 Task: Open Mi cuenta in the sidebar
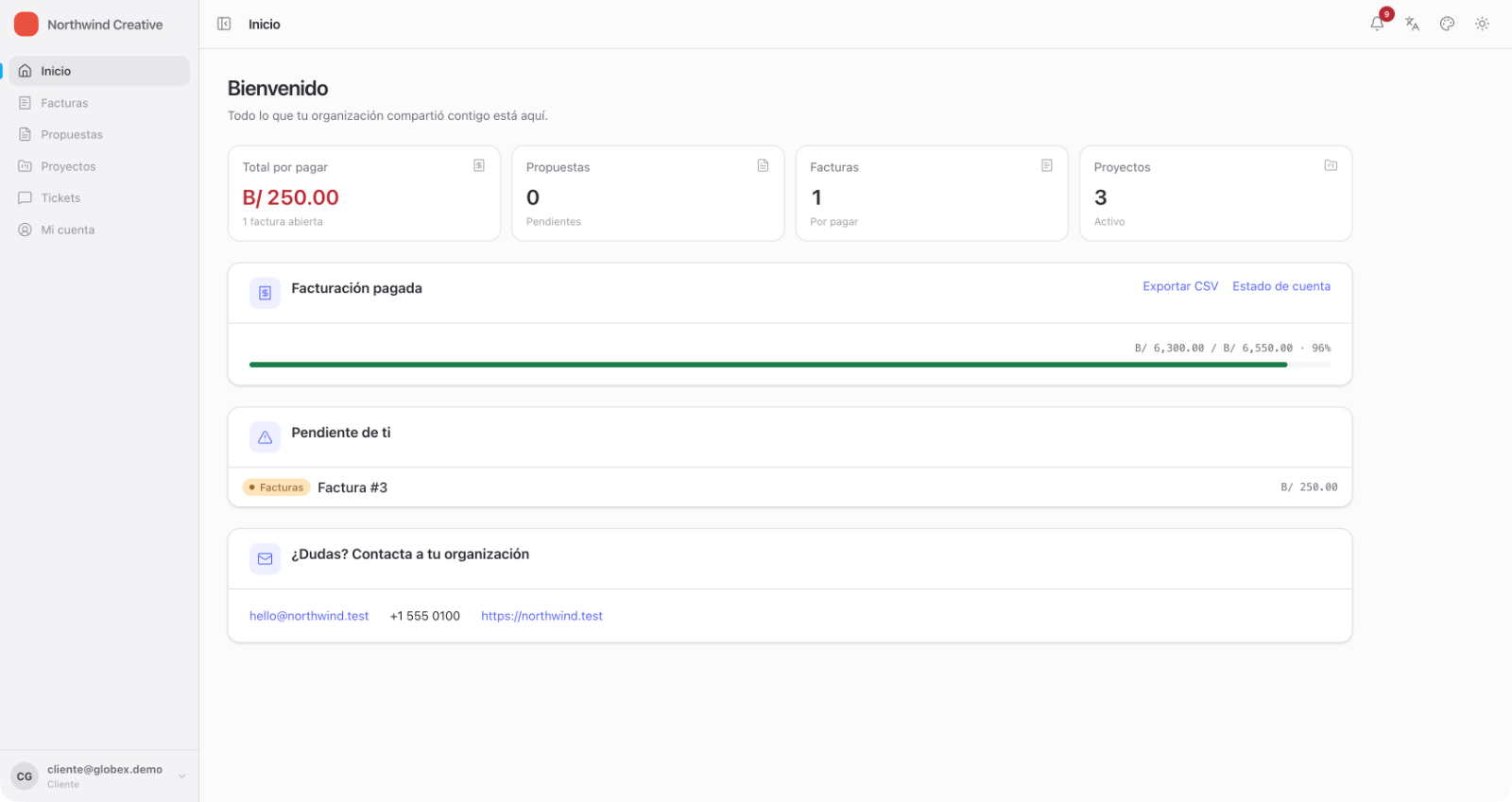tap(99, 230)
